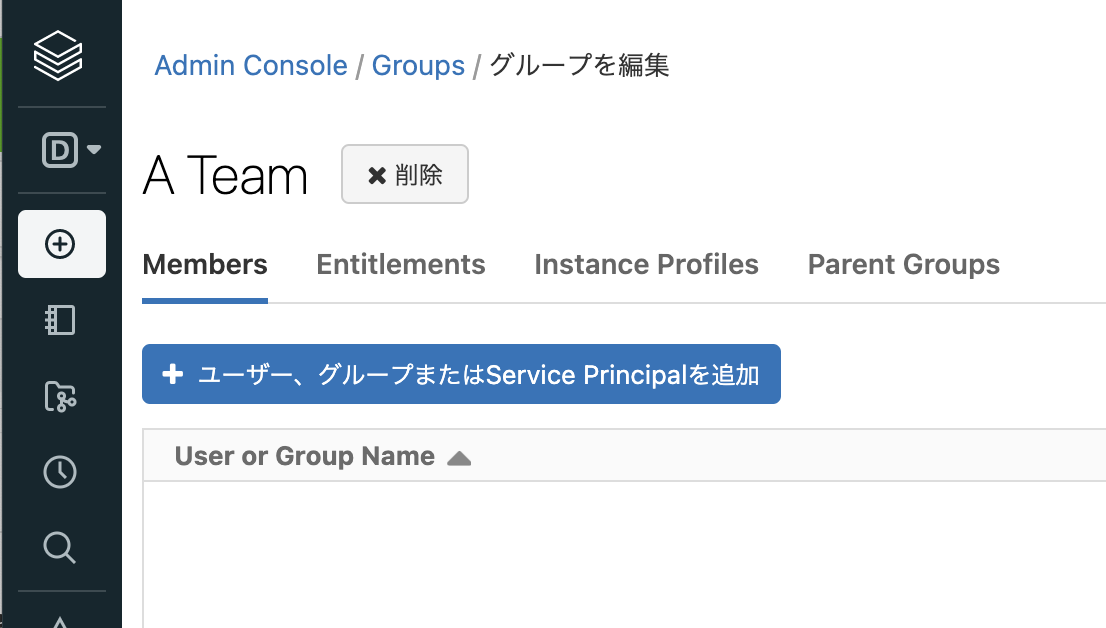Image resolution: width=1106 pixels, height=628 pixels.
Task: Click the Create plus icon in the sidebar
Action: tap(61, 244)
